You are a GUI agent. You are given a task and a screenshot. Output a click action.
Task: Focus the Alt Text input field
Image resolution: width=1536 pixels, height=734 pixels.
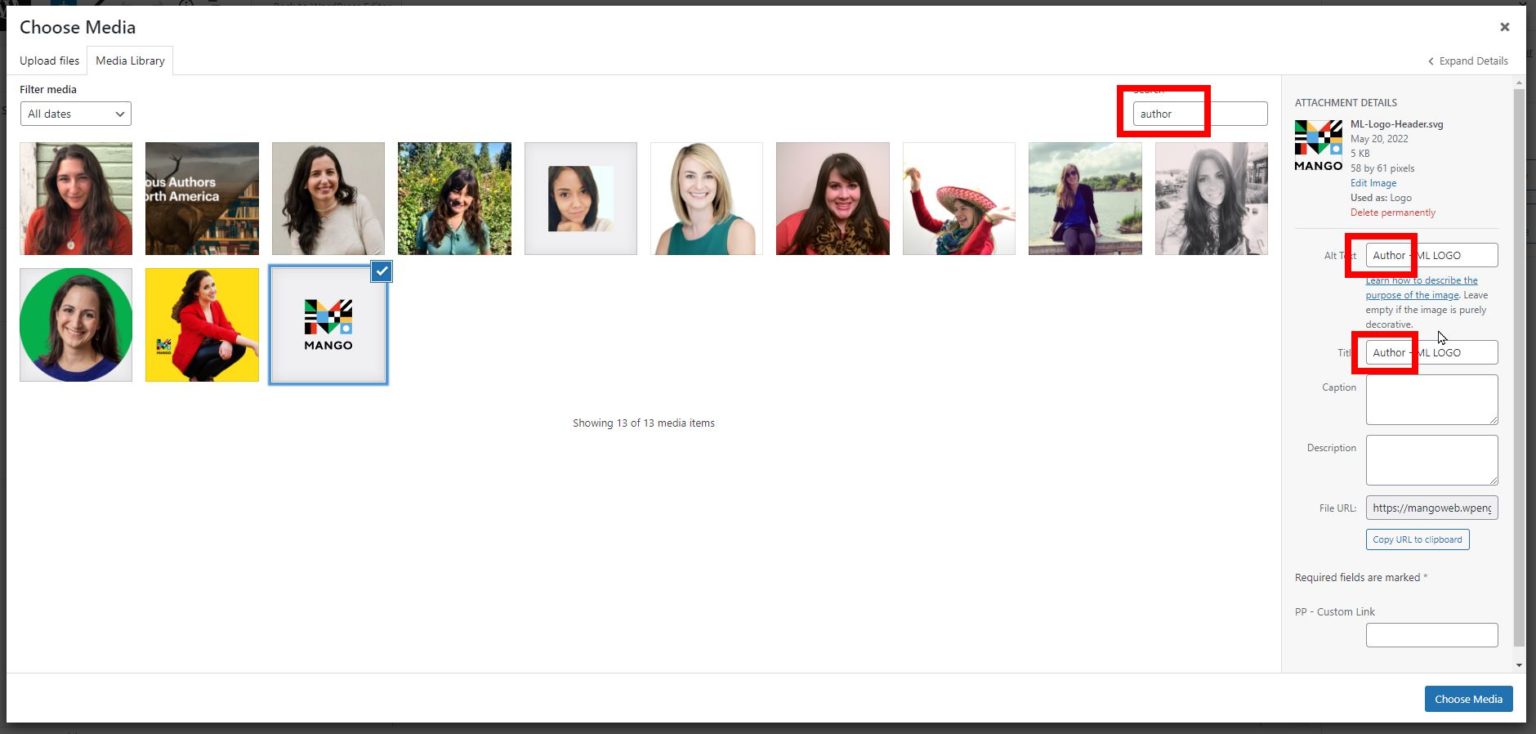tap(1431, 255)
